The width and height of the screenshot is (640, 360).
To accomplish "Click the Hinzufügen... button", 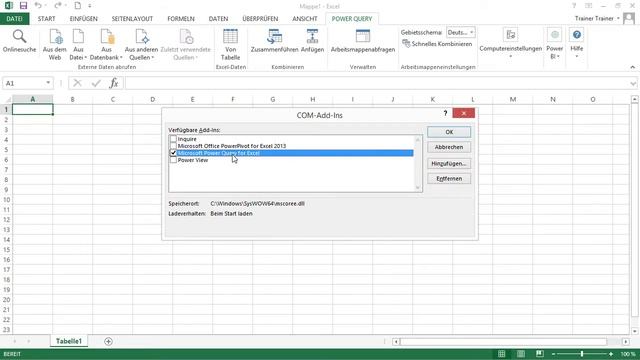I will pos(449,164).
